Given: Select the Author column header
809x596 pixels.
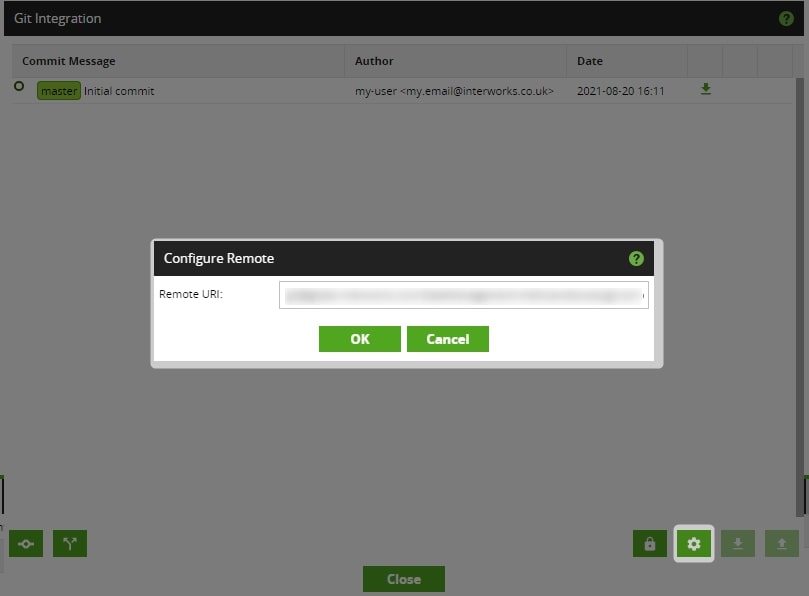Looking at the screenshot, I should 374,61.
